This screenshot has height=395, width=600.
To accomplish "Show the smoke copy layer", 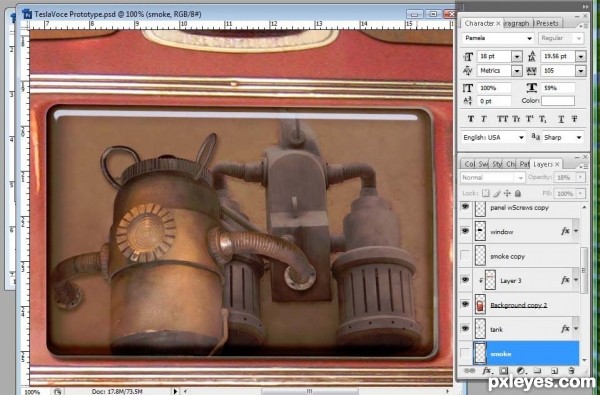I will click(465, 256).
